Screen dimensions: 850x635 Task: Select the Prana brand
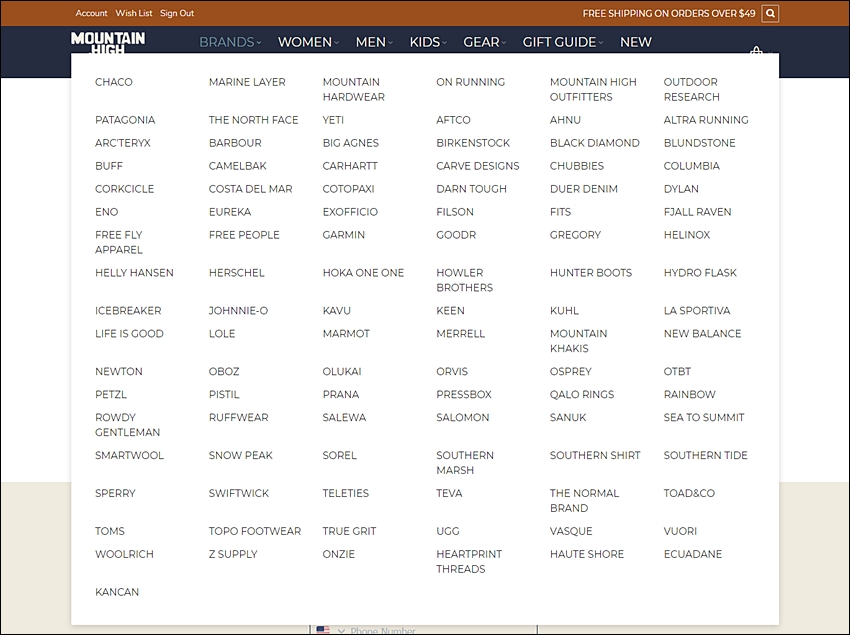click(x=341, y=394)
